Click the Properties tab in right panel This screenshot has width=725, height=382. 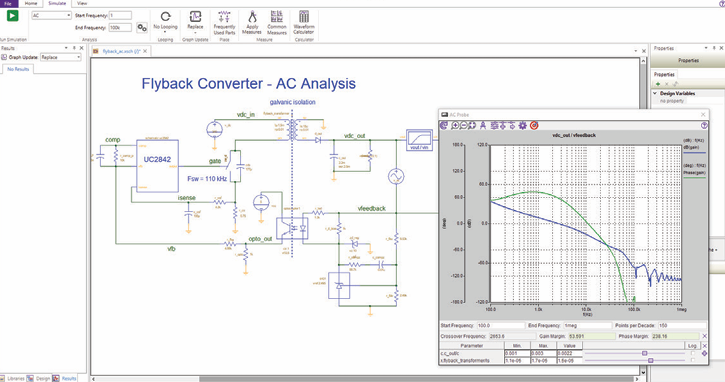point(664,74)
